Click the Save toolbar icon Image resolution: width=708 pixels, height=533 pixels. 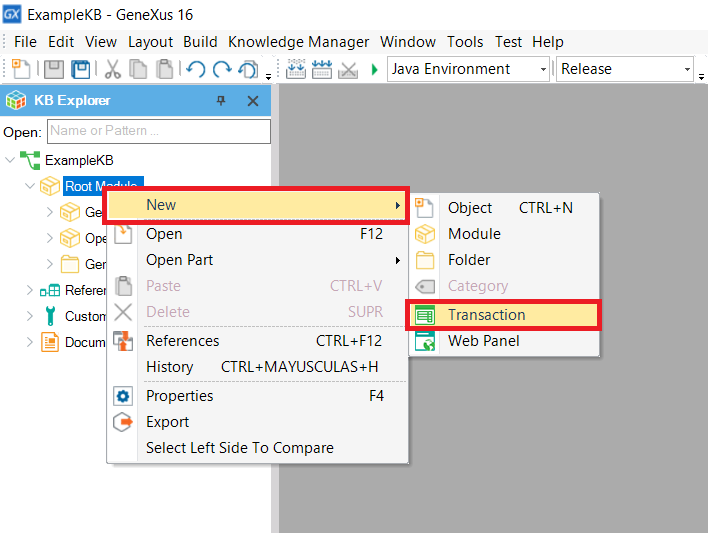[54, 69]
